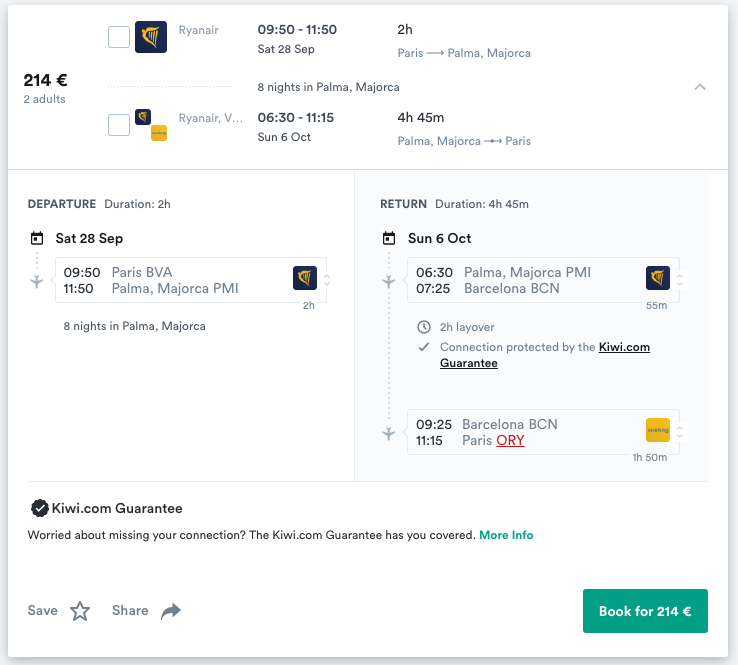738x665 pixels.
Task: Click calendar icon next to Sat 28 Sep
Action: pyautogui.click(x=37, y=238)
